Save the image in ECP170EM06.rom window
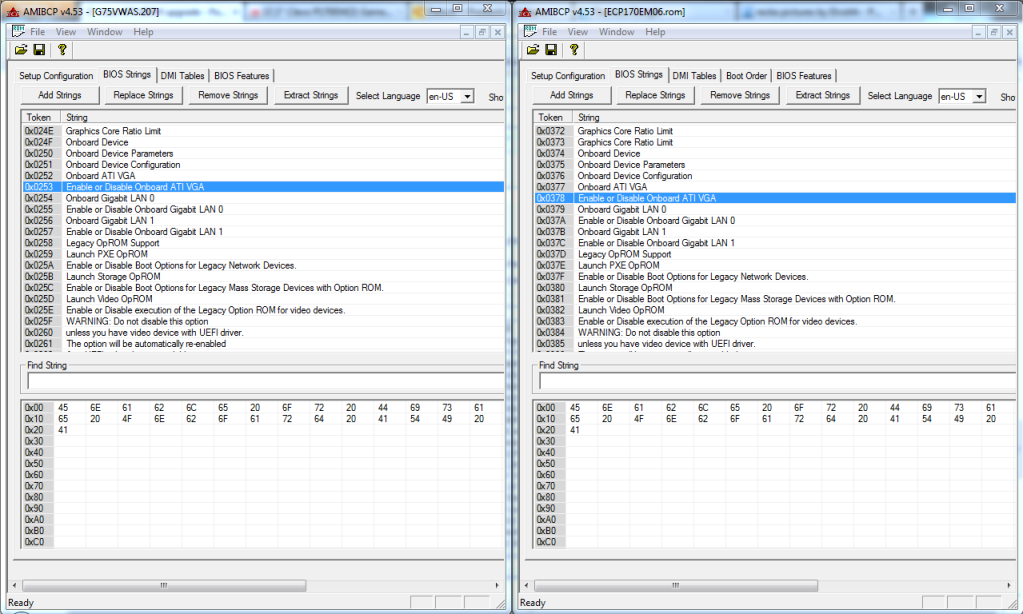 coord(551,50)
